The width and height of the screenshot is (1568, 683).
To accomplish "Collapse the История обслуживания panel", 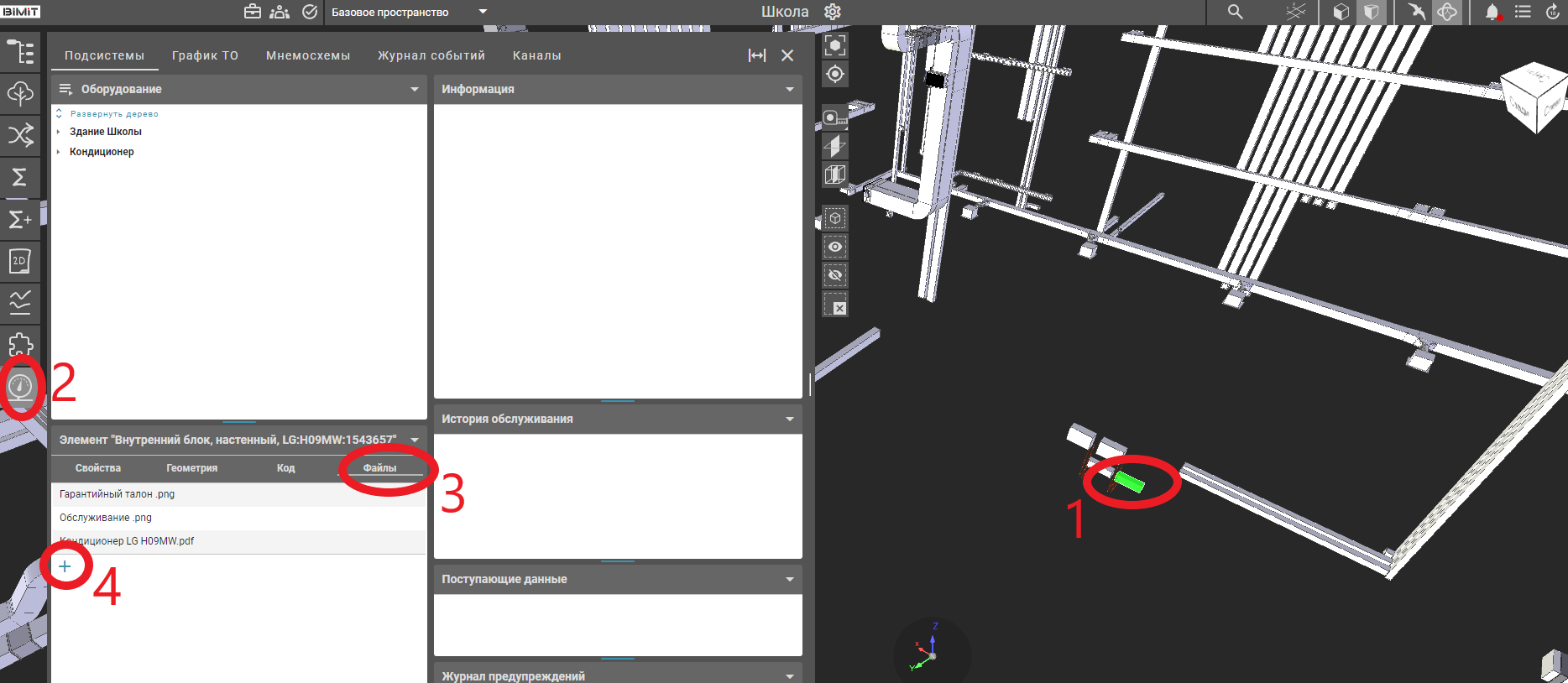I will click(789, 419).
